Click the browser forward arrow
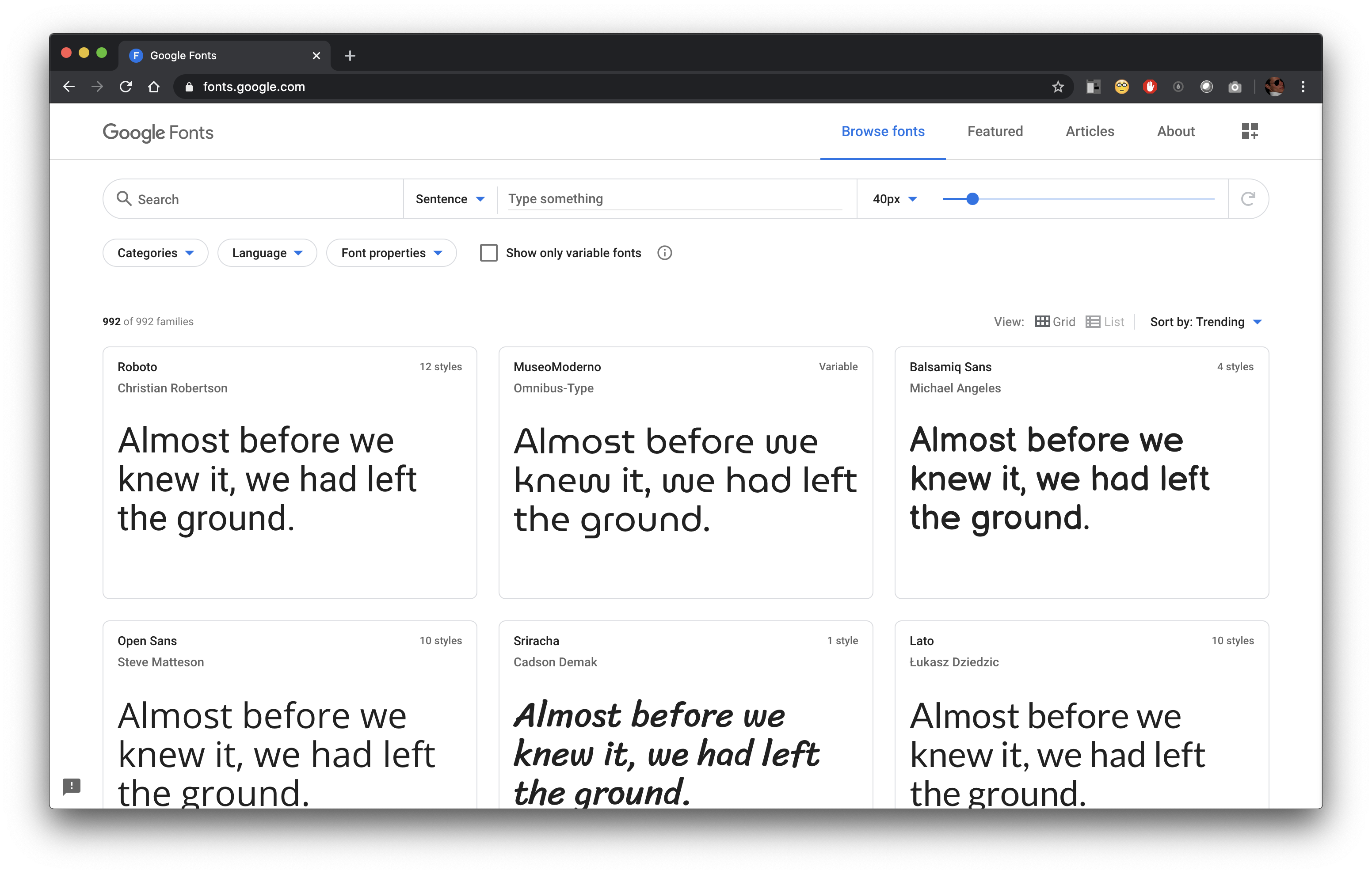Viewport: 1372px width, 874px height. click(x=97, y=87)
